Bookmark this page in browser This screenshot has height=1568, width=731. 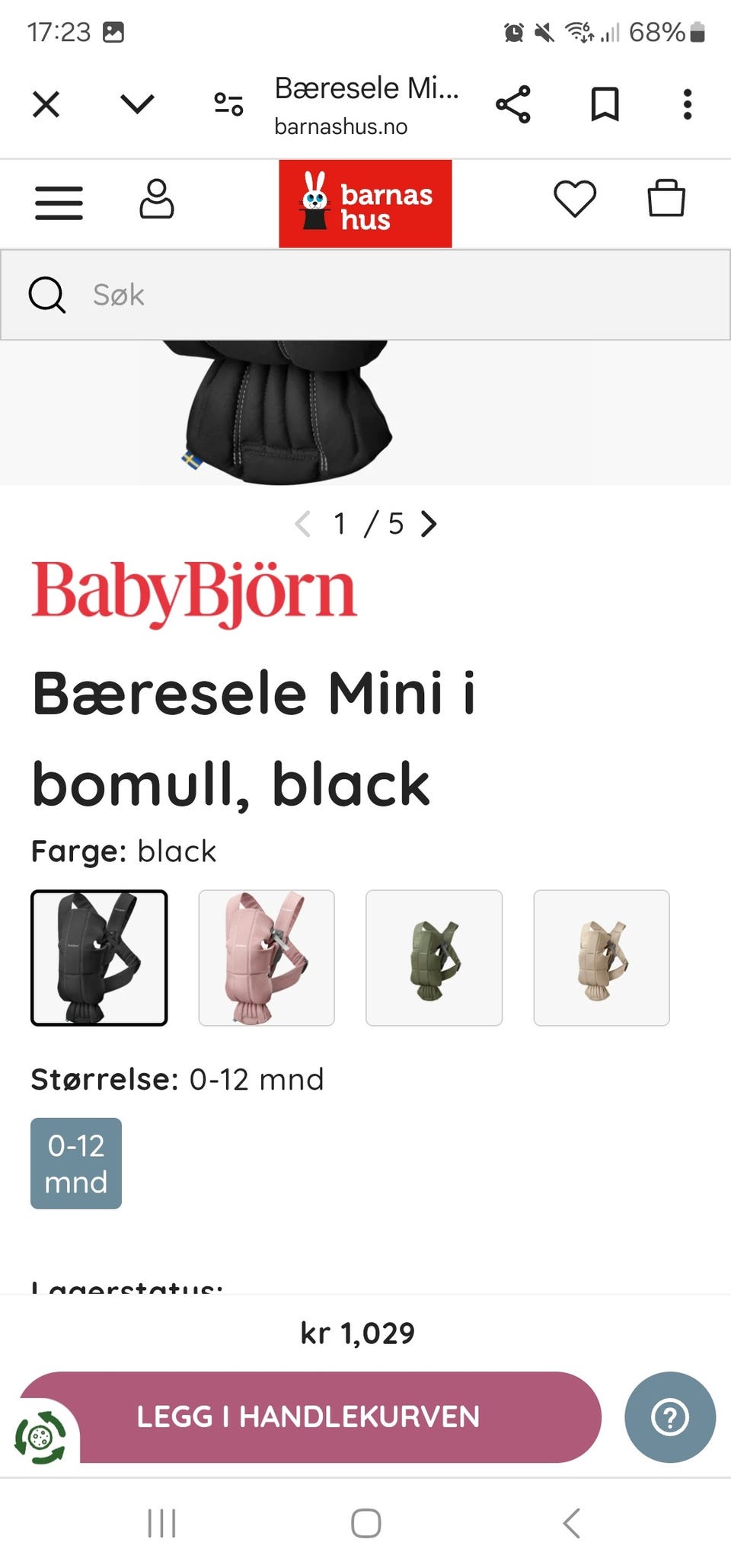point(605,104)
